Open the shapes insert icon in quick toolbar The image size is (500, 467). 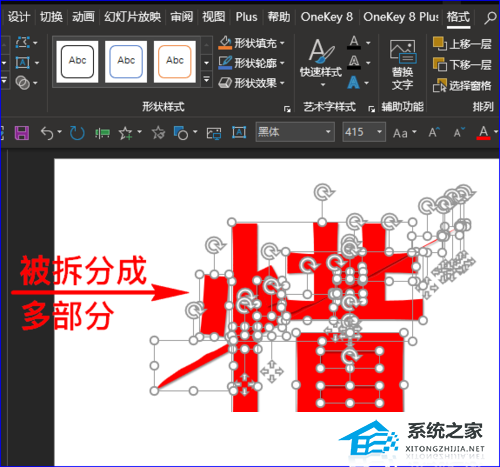click(181, 133)
